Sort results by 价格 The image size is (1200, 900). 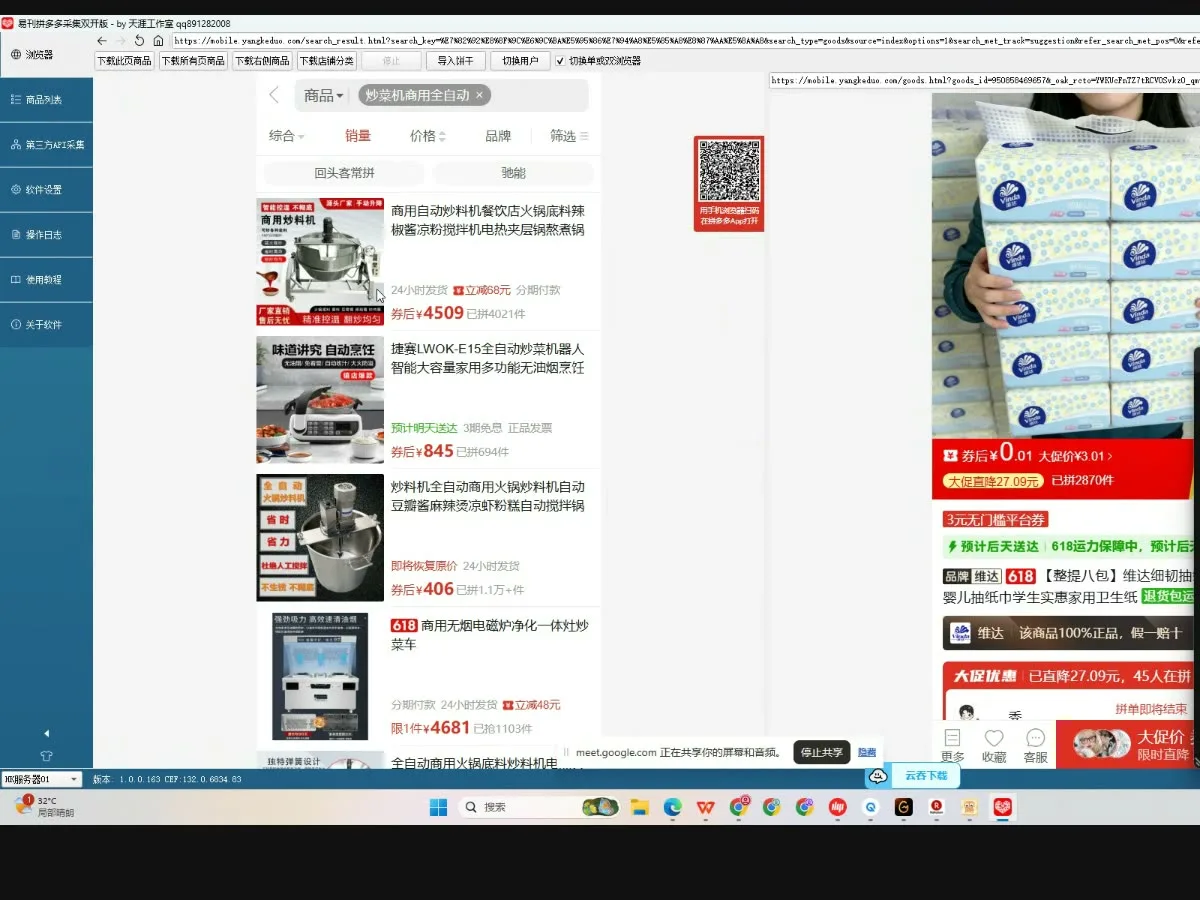coord(428,136)
